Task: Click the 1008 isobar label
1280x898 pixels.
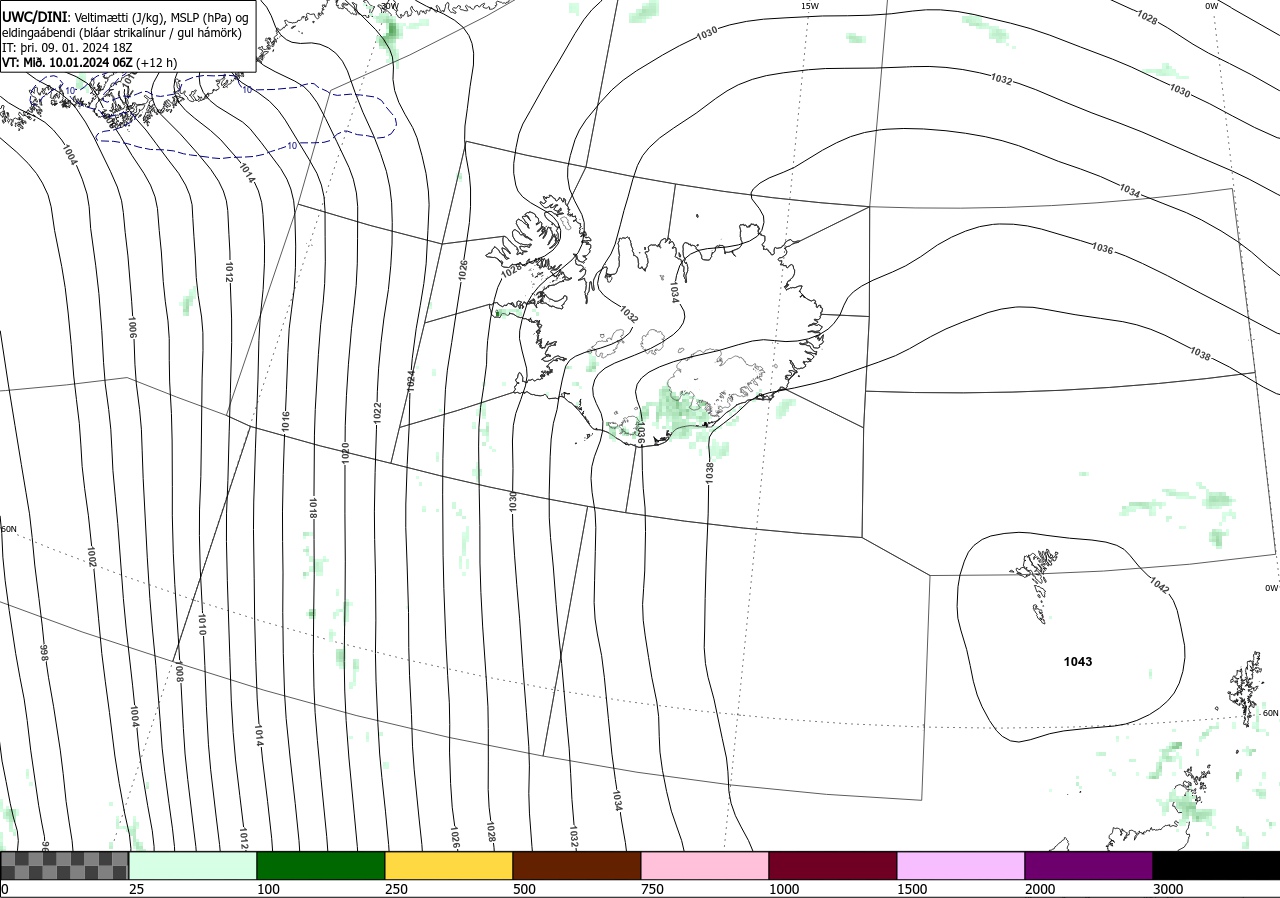Action: tap(179, 671)
